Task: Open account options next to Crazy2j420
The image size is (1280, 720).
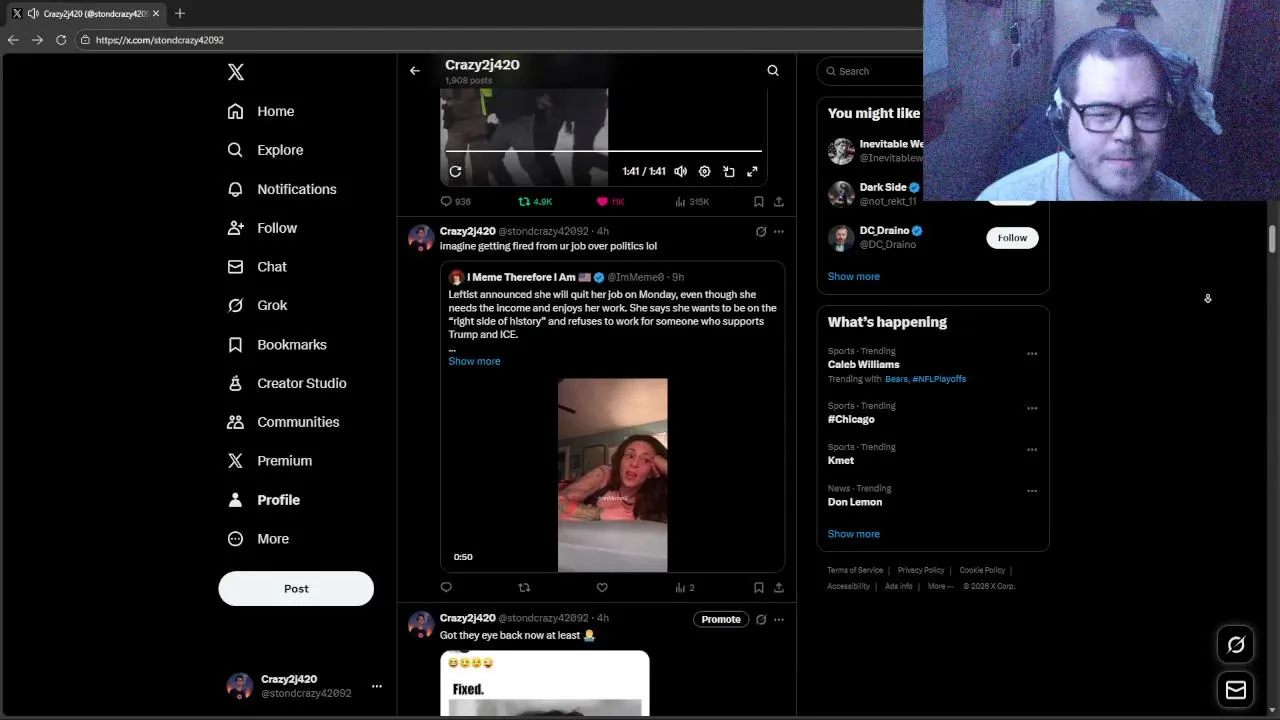Action: (x=377, y=686)
